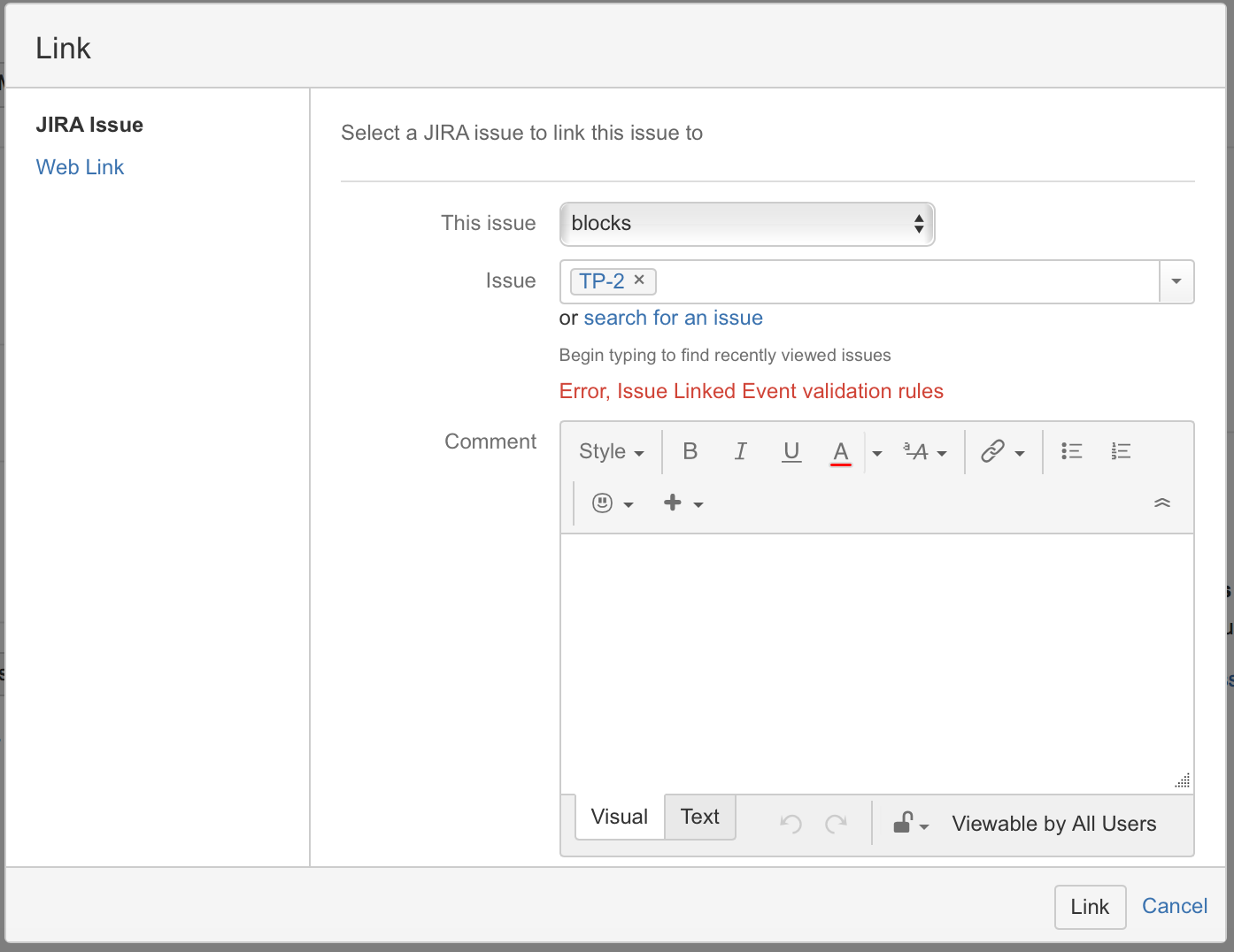Image resolution: width=1234 pixels, height=952 pixels.
Task: Open the link type select showing blocks
Action: (x=747, y=224)
